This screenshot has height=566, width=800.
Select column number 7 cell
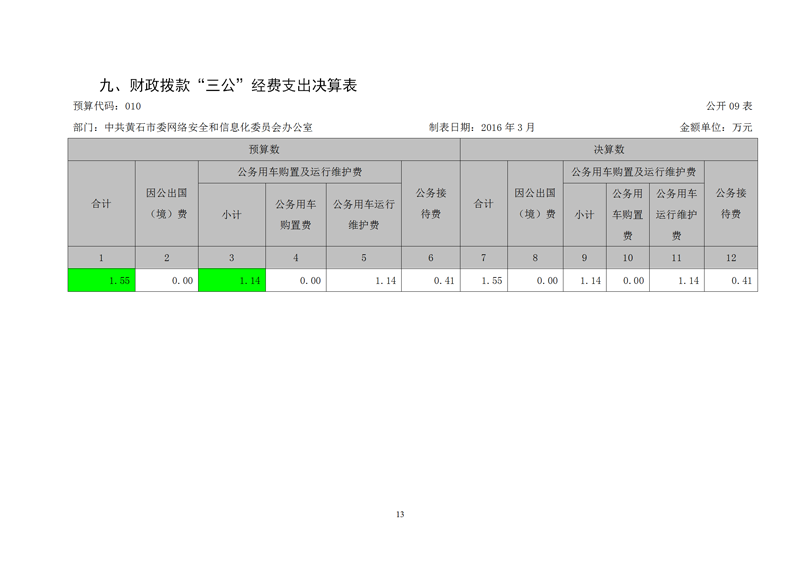484,258
